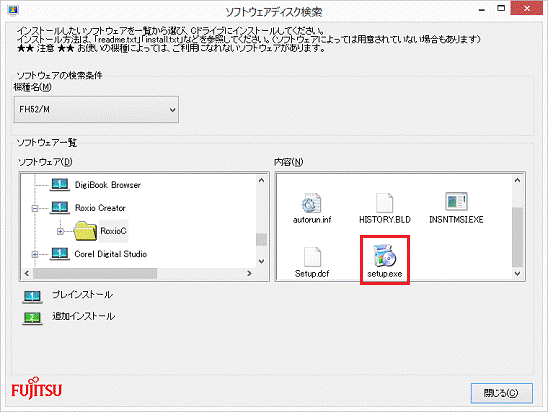Screen dimensions: 548x412
Task: Collapse the Roxio Creator tree node
Action: tap(35, 208)
